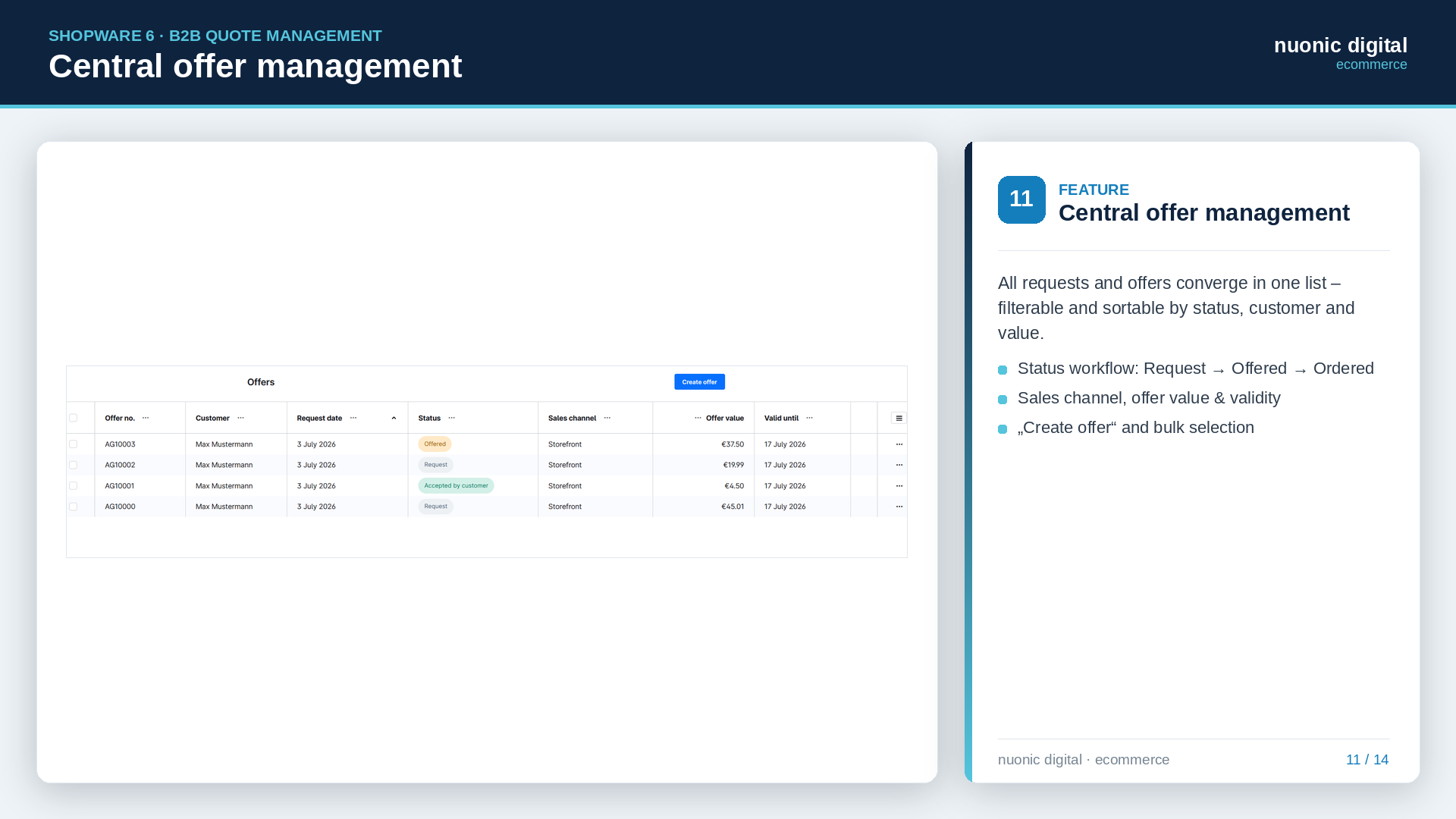Click the Request date column header
The width and height of the screenshot is (1456, 819).
point(319,418)
